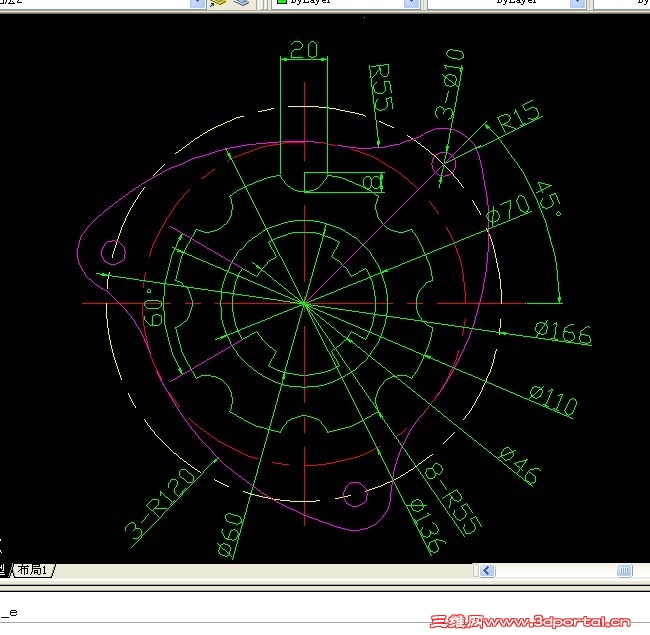The image size is (650, 635).
Task: Select the small 8 dimension in slot
Action: coord(371,183)
